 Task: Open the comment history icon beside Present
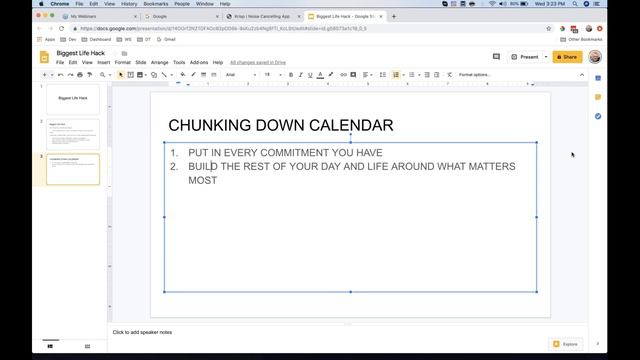coord(496,57)
